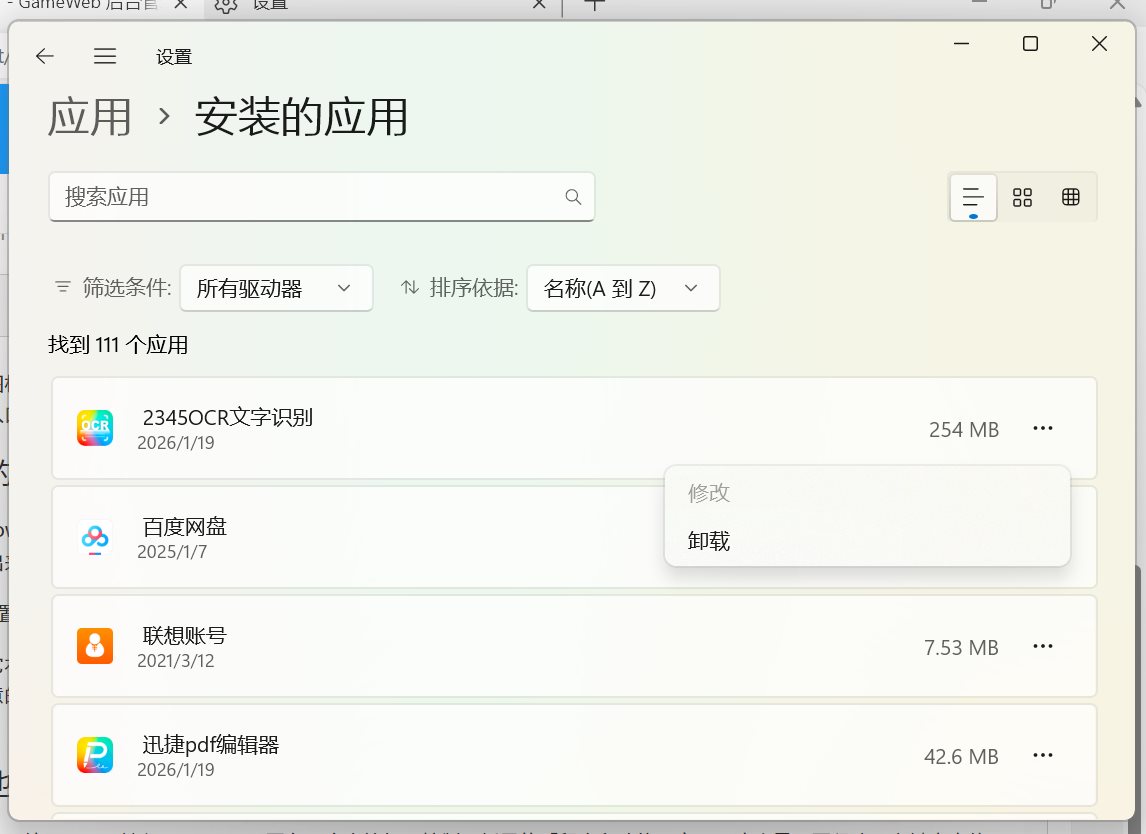This screenshot has height=834, width=1146.
Task: Switch to list view layout
Action: coord(973,197)
